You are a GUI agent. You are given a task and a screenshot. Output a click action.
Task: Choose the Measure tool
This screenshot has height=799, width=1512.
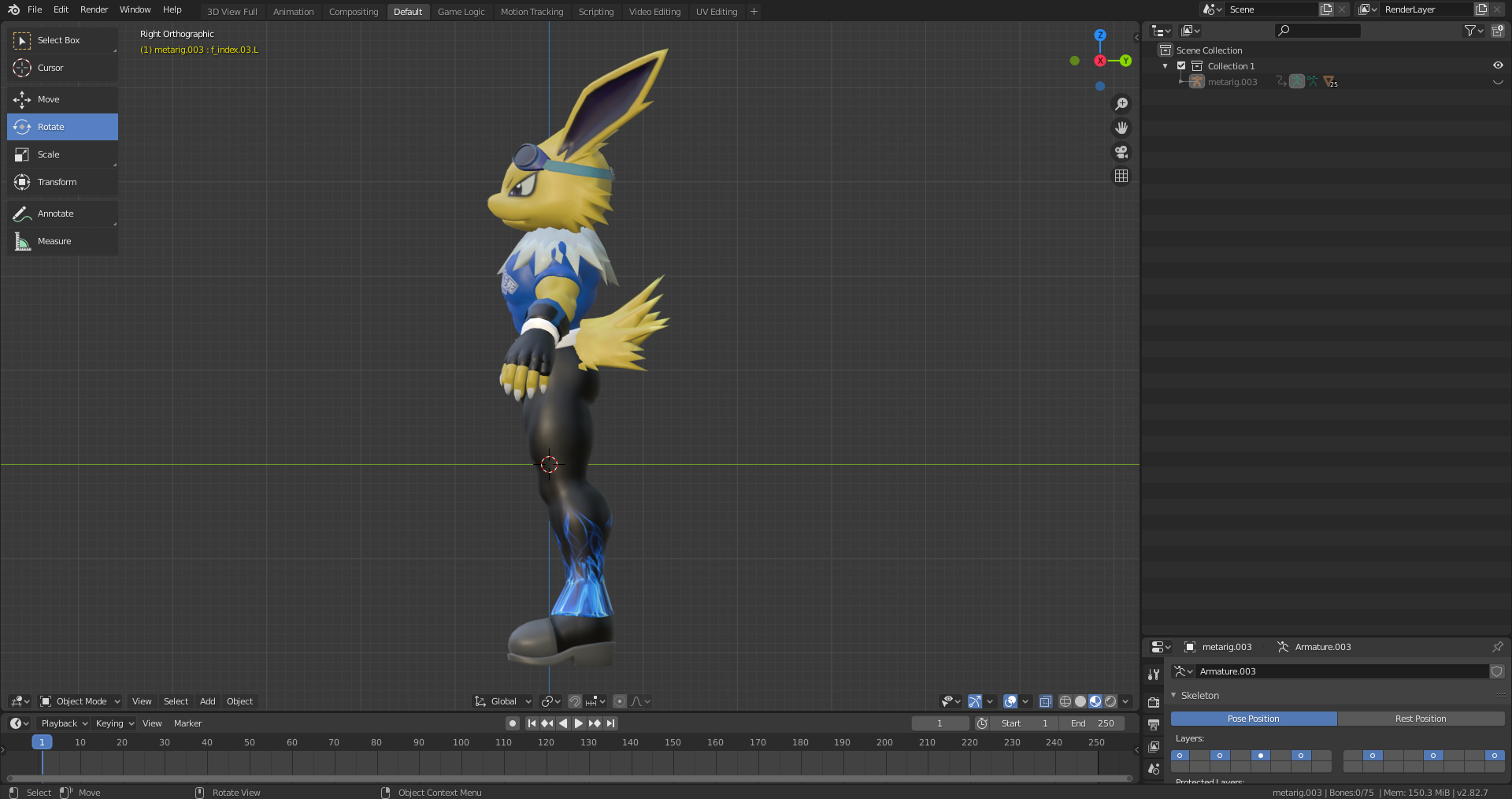tap(62, 241)
